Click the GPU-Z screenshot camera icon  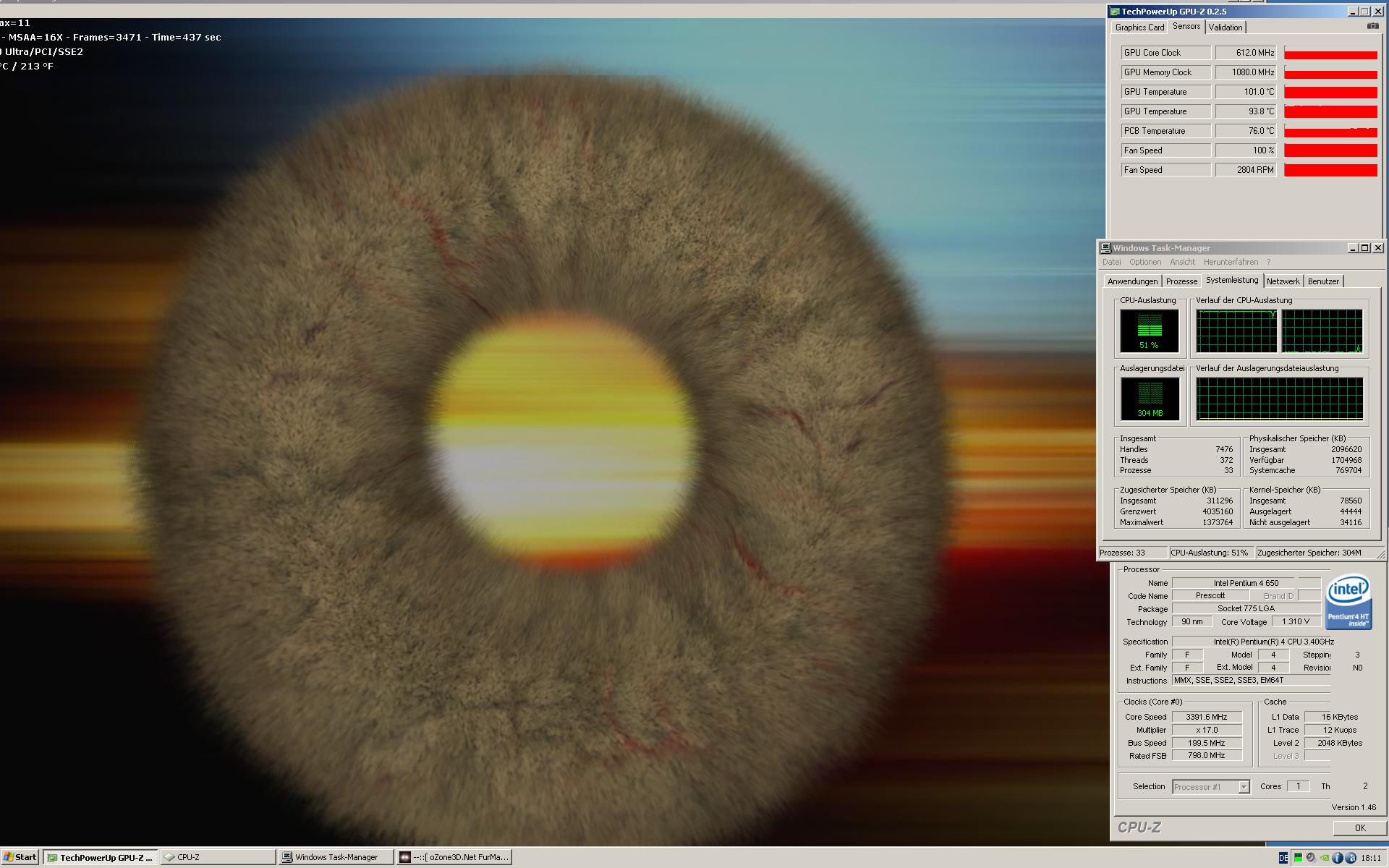tap(1372, 26)
